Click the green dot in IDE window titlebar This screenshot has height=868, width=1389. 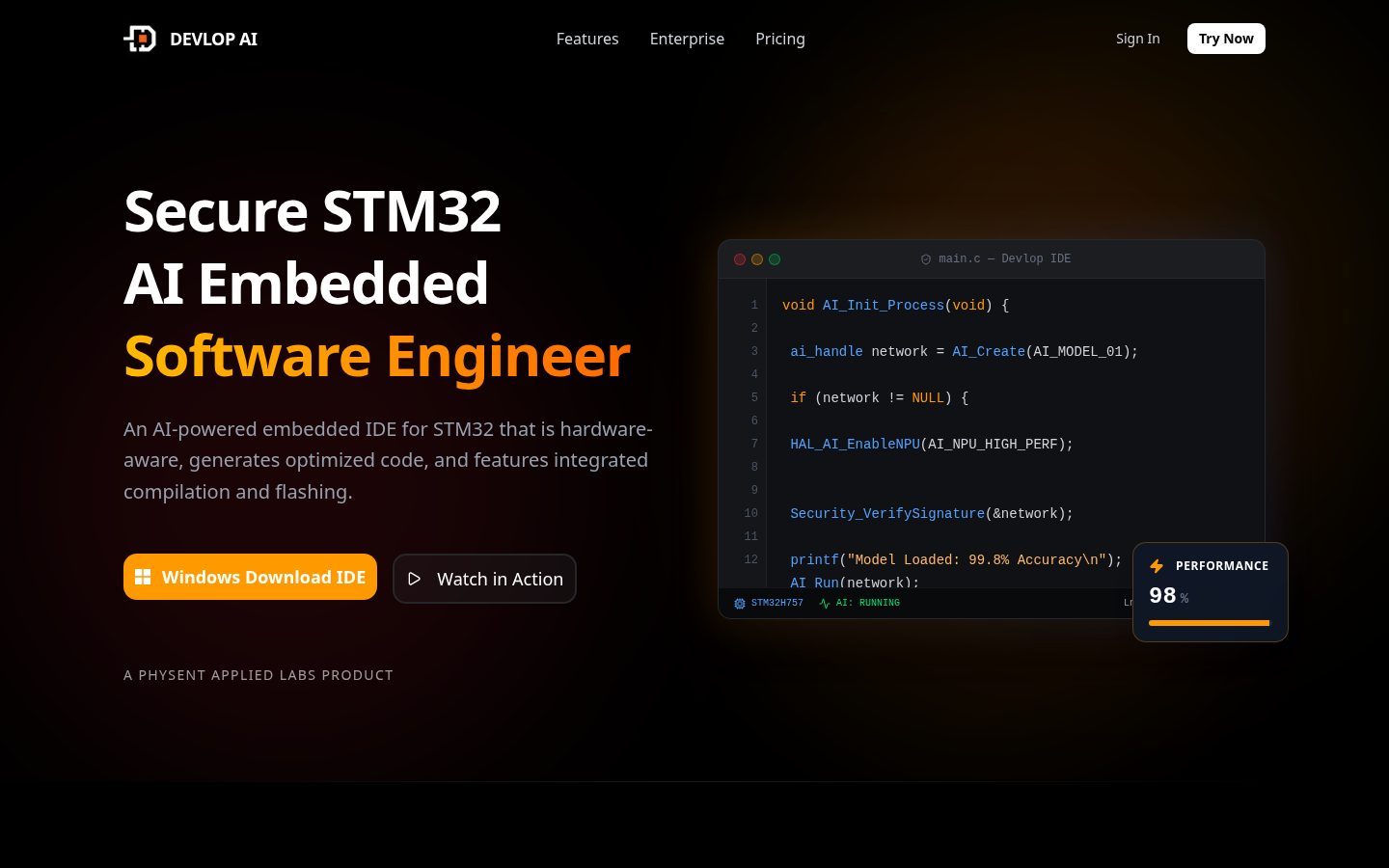click(x=775, y=259)
